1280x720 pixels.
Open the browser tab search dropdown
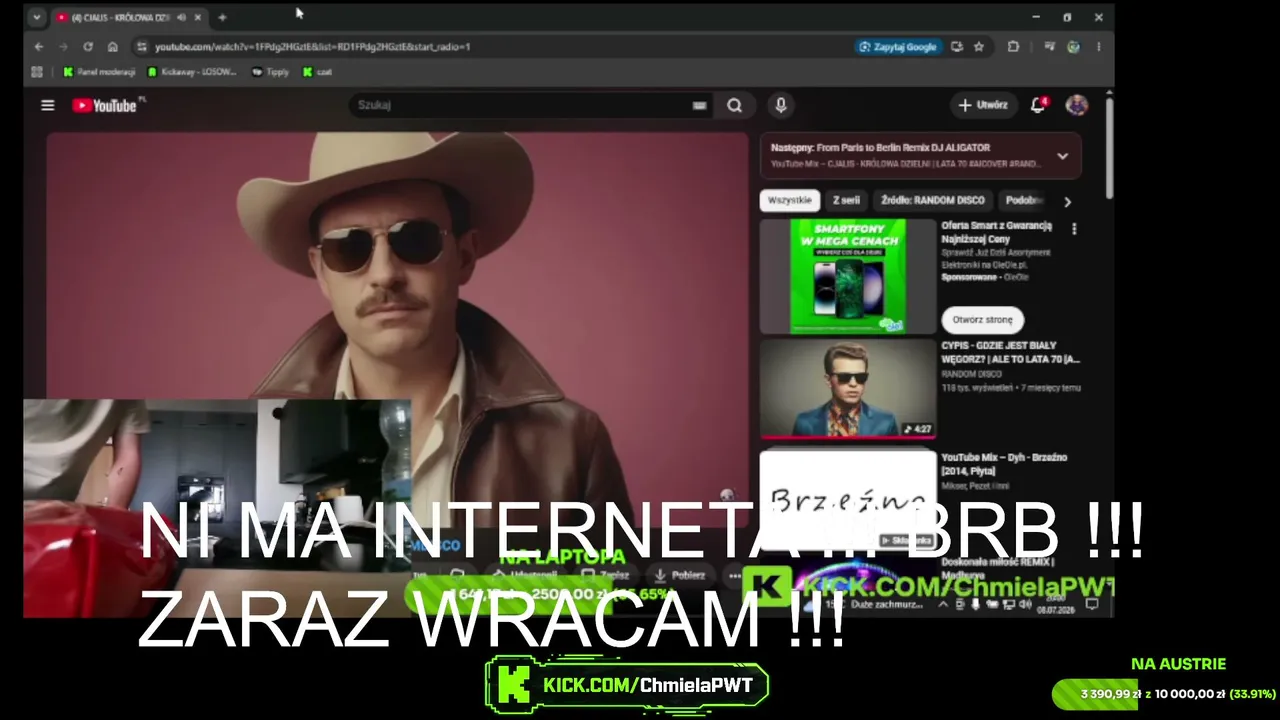click(36, 17)
